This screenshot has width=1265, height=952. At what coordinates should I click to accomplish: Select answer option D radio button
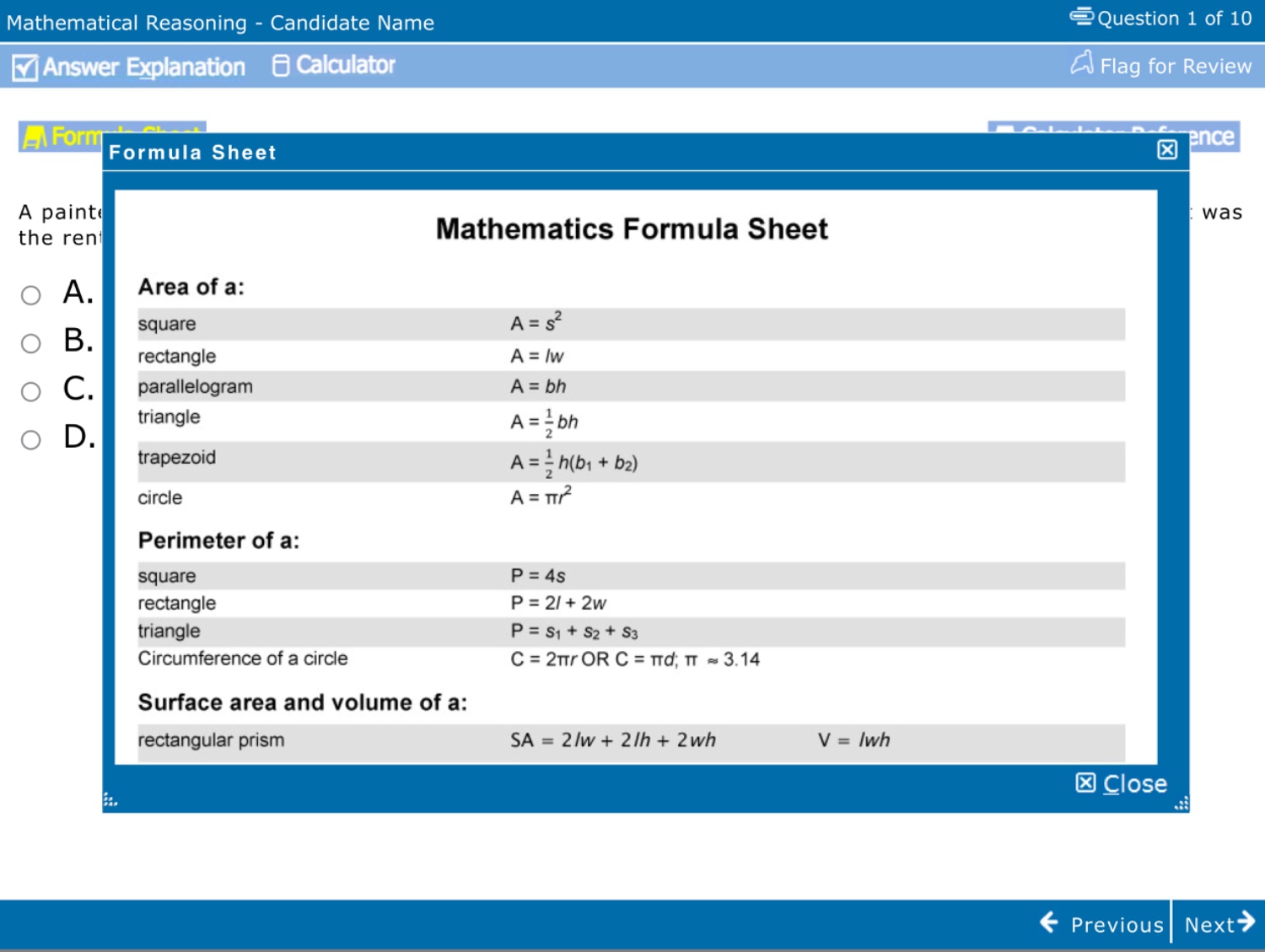tap(31, 439)
